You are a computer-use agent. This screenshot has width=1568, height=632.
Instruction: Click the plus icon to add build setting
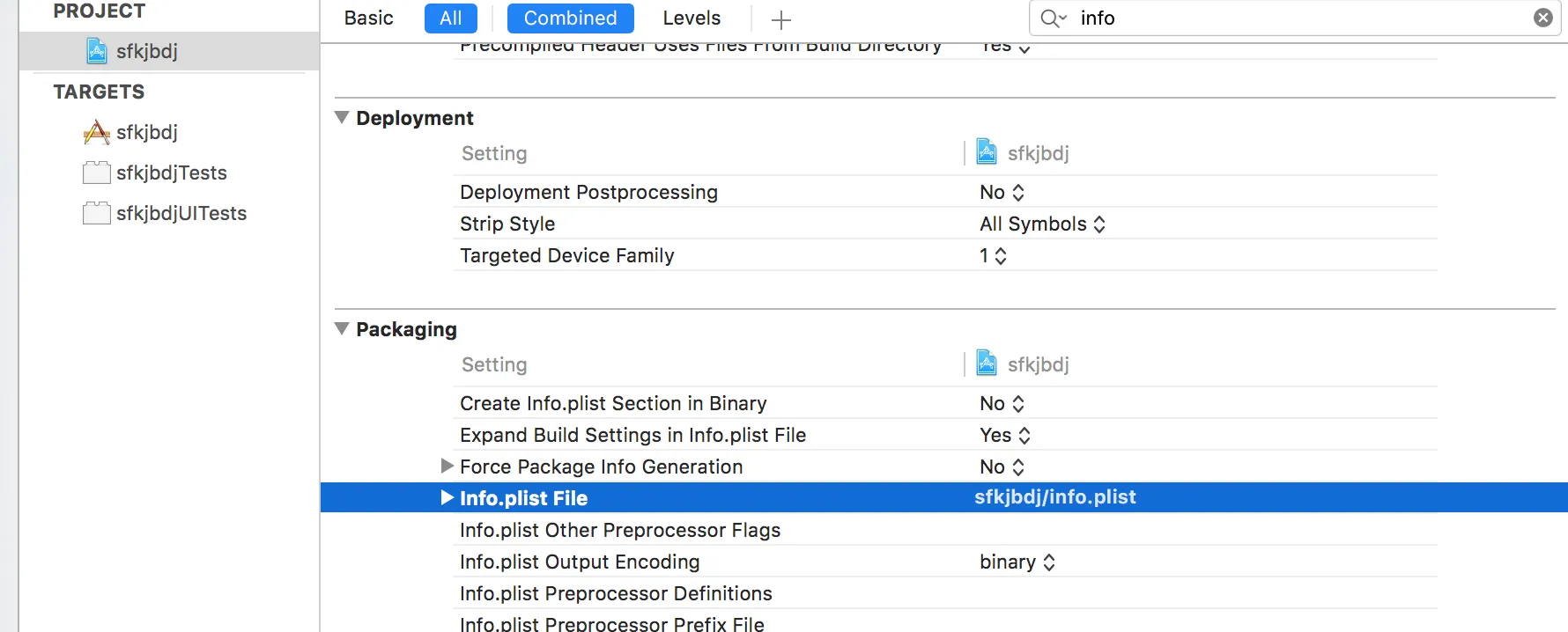pyautogui.click(x=781, y=19)
